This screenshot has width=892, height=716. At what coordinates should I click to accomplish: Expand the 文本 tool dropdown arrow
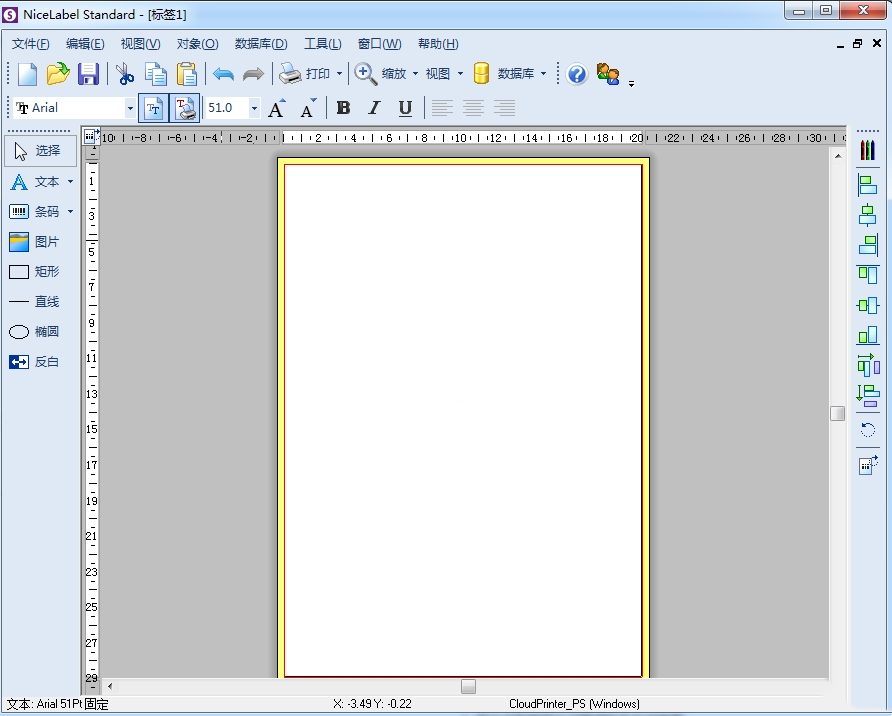coord(71,181)
